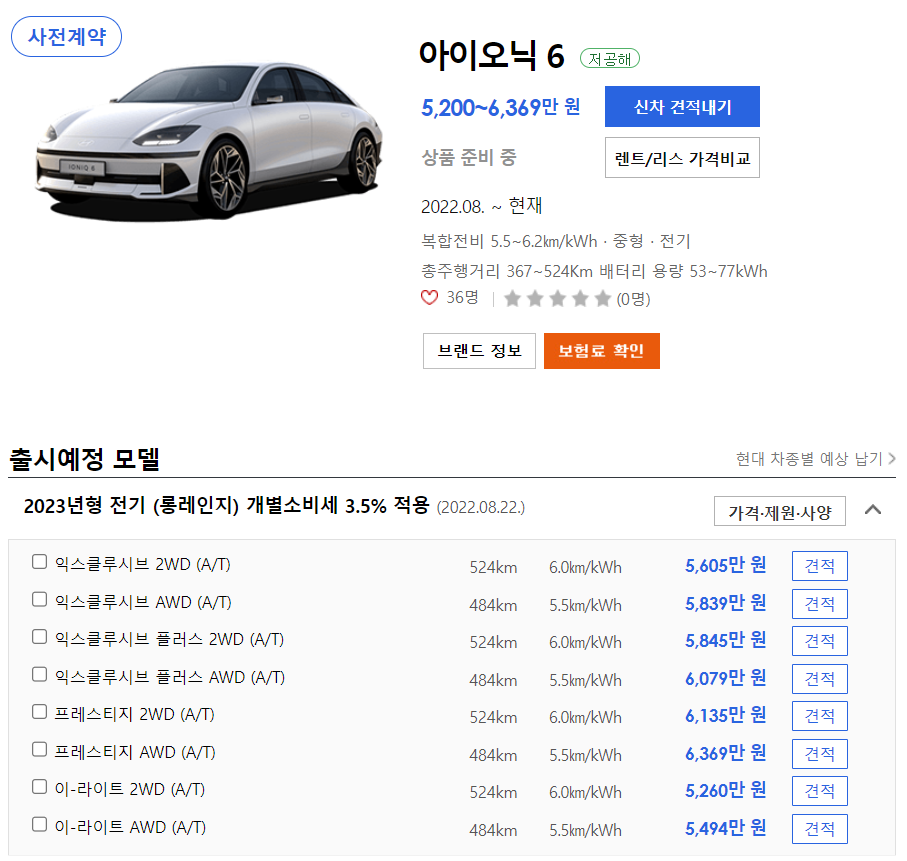Click 익스클루시브 2WD (A/T) trim name
The height and width of the screenshot is (861, 907).
click(142, 564)
